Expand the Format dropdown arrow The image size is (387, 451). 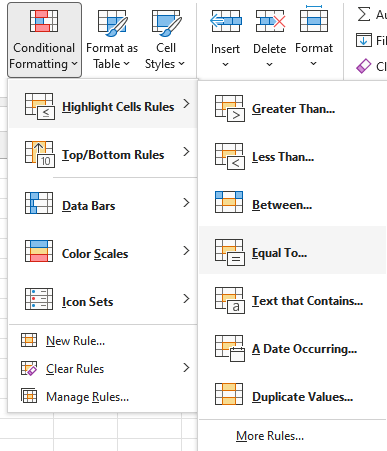point(313,64)
